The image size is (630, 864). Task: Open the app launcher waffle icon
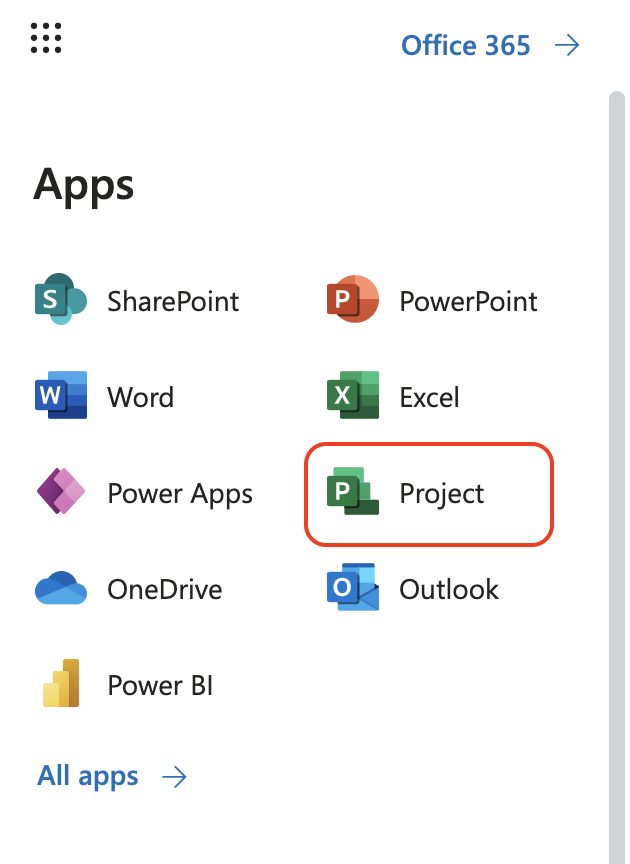click(46, 38)
